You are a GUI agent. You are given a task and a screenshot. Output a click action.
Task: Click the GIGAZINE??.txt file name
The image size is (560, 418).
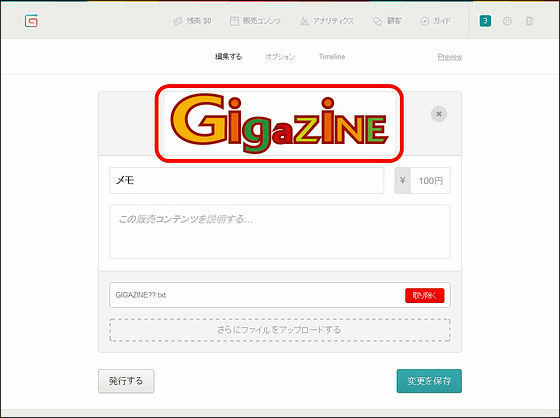point(141,295)
